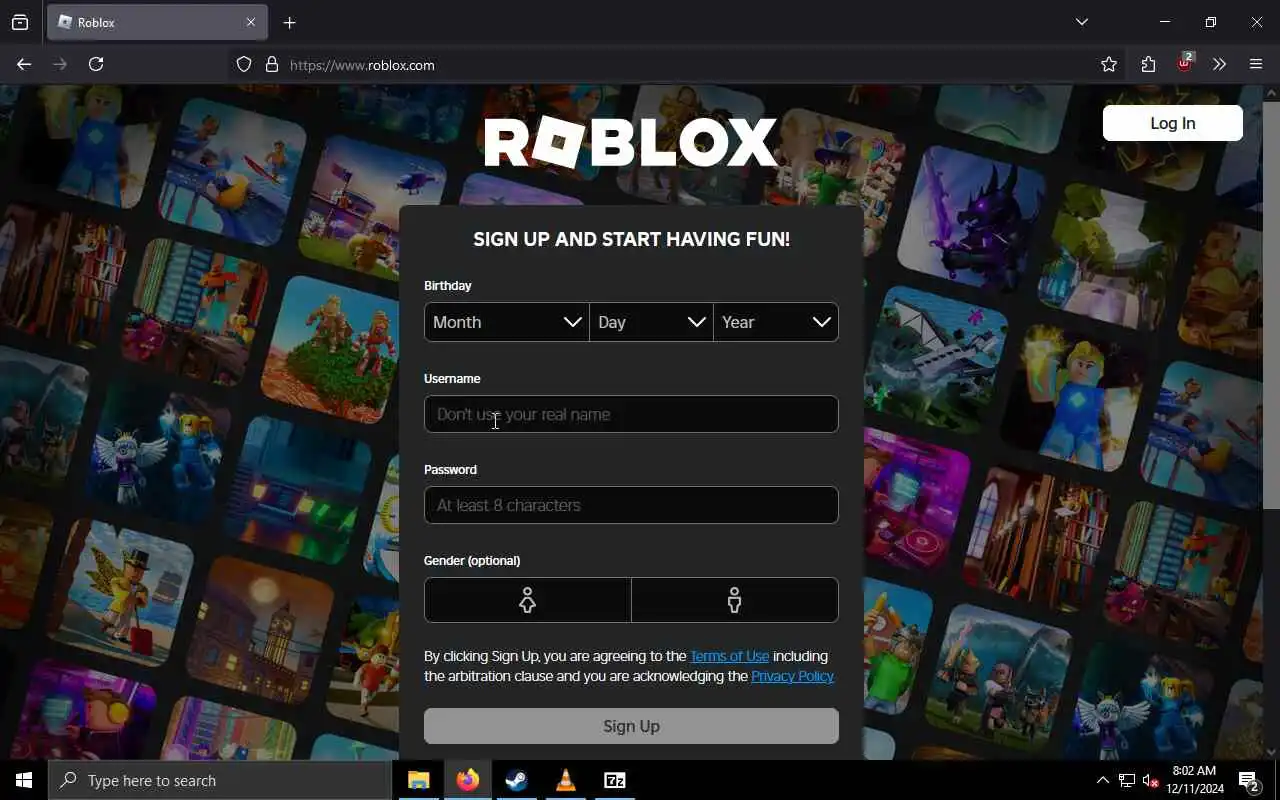The image size is (1280, 800).
Task: Open the tracking protection shield icon
Action: coord(244,64)
